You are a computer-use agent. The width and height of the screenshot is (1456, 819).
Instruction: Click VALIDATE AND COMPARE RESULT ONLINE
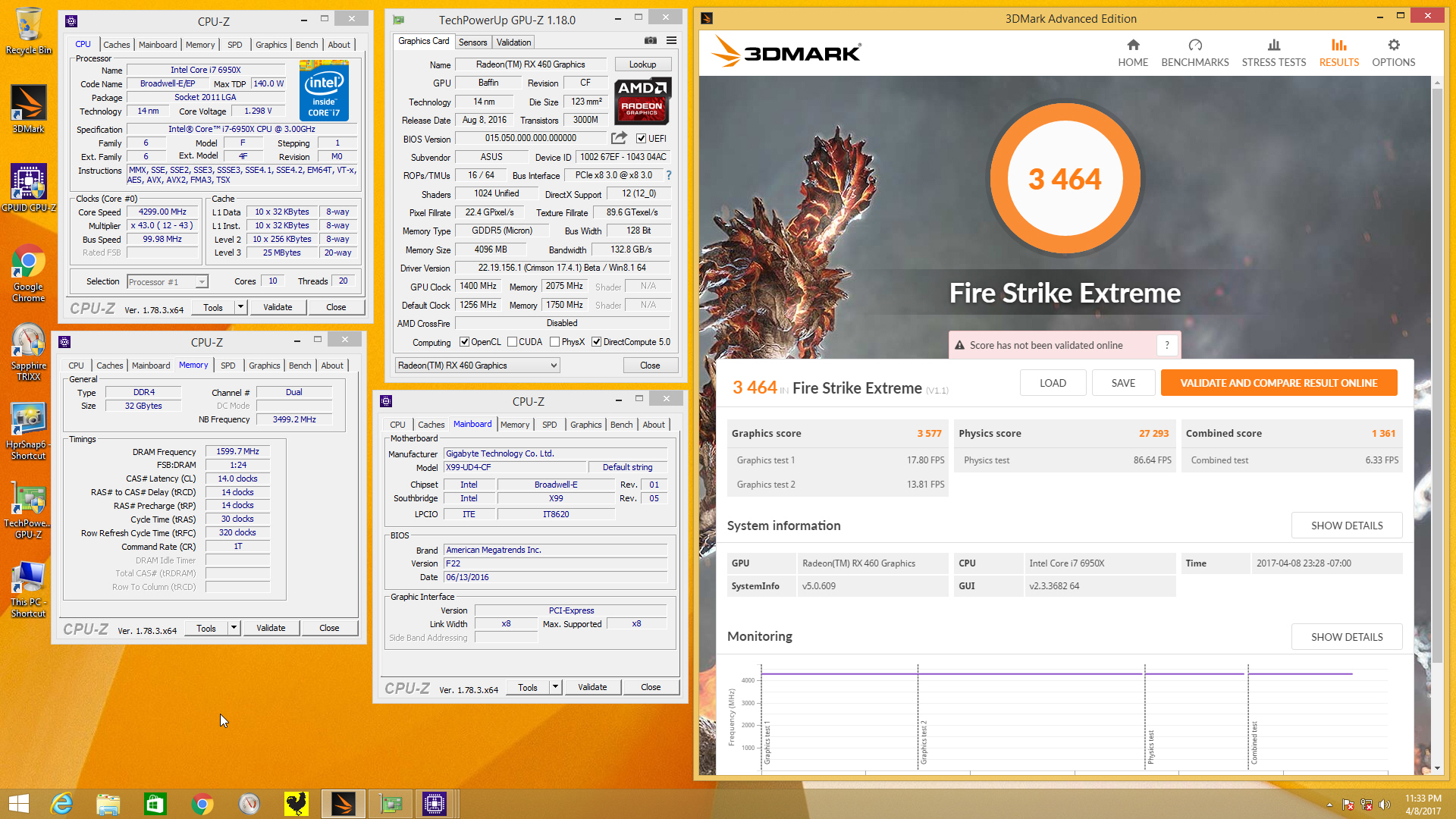click(x=1279, y=383)
